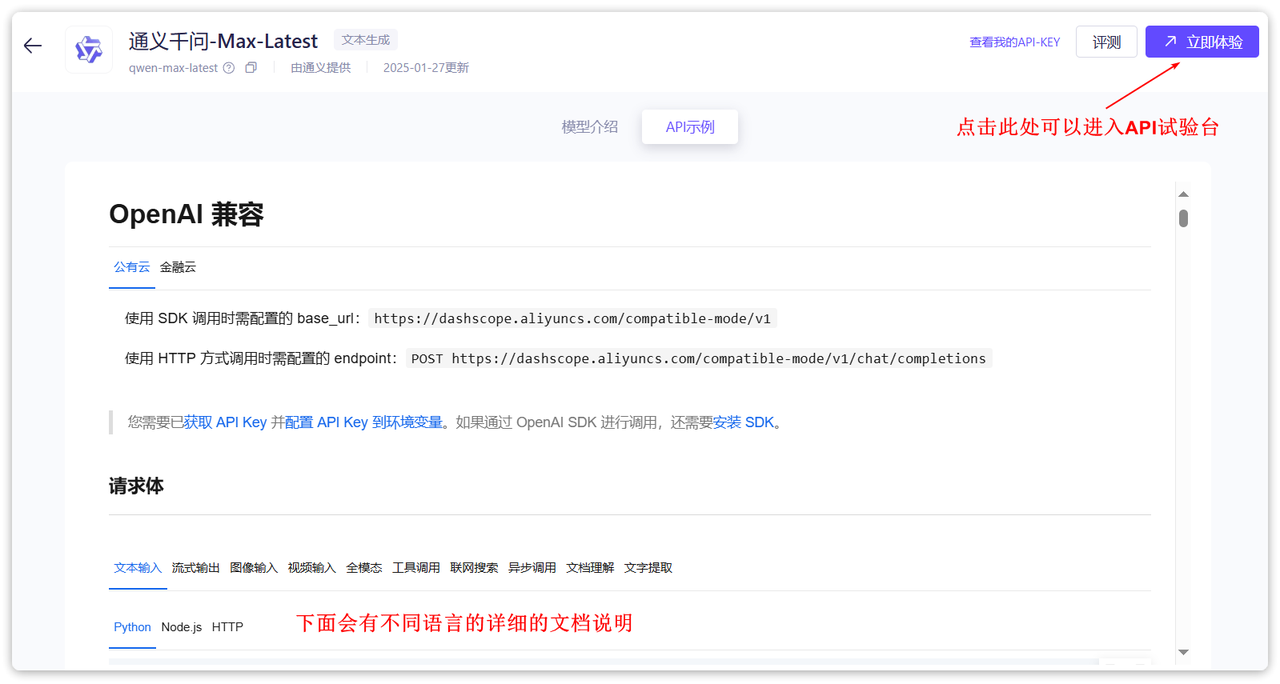Viewport: 1280px width, 684px height.
Task: Click the back arrow to return
Action: pyautogui.click(x=32, y=45)
